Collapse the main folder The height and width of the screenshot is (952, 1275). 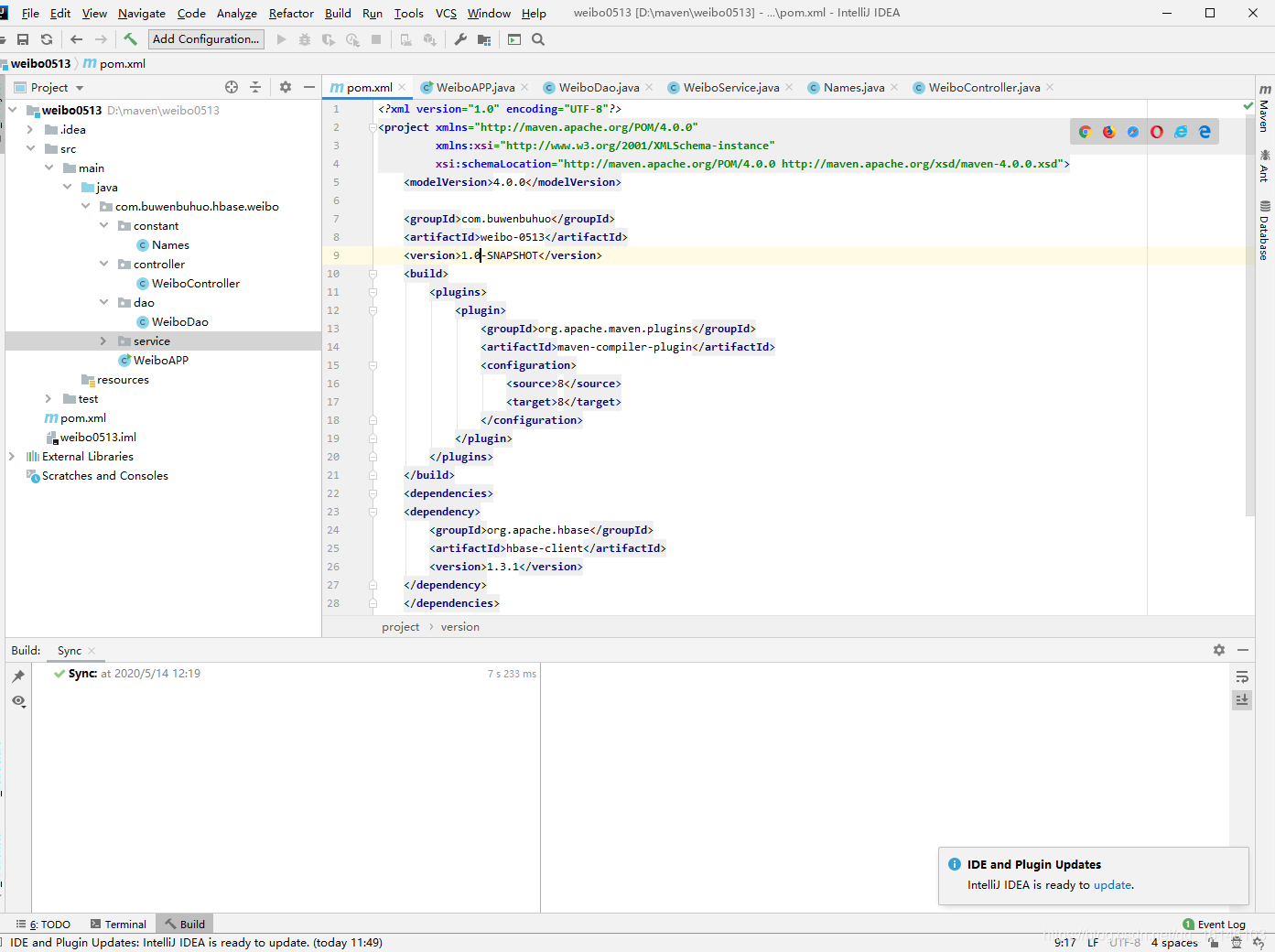pyautogui.click(x=49, y=168)
